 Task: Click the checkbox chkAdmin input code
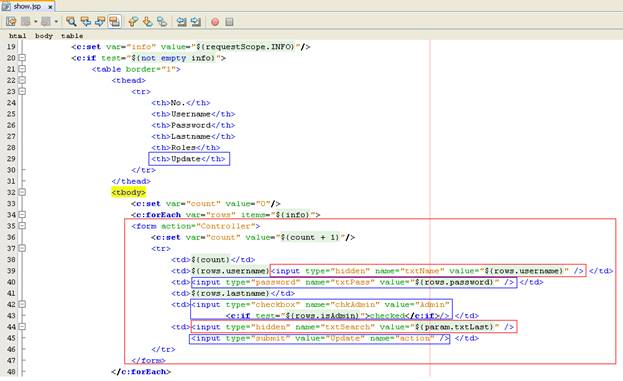point(321,304)
